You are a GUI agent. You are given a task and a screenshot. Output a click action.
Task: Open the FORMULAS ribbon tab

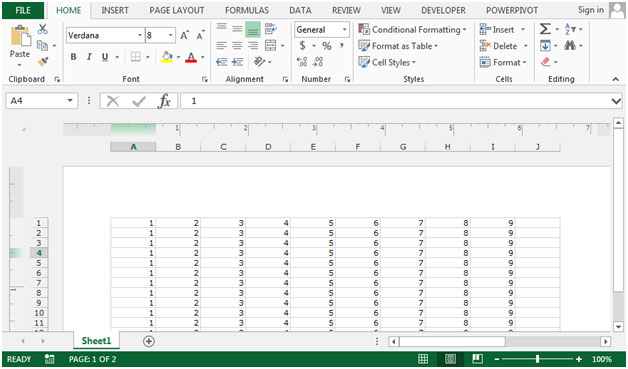pyautogui.click(x=247, y=10)
